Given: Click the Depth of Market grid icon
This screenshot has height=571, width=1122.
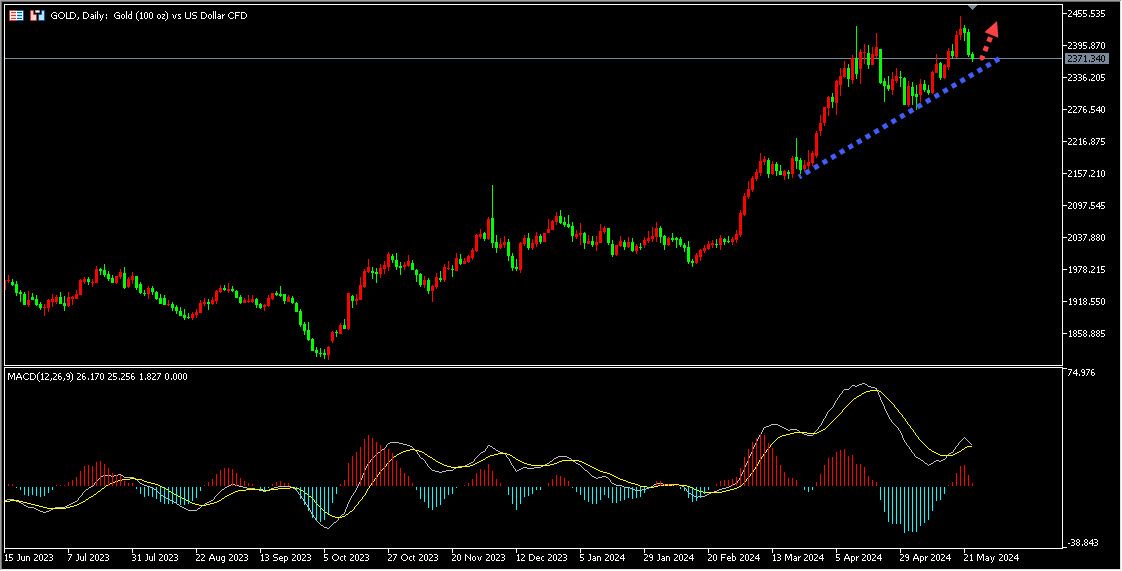Looking at the screenshot, I should tap(16, 16).
